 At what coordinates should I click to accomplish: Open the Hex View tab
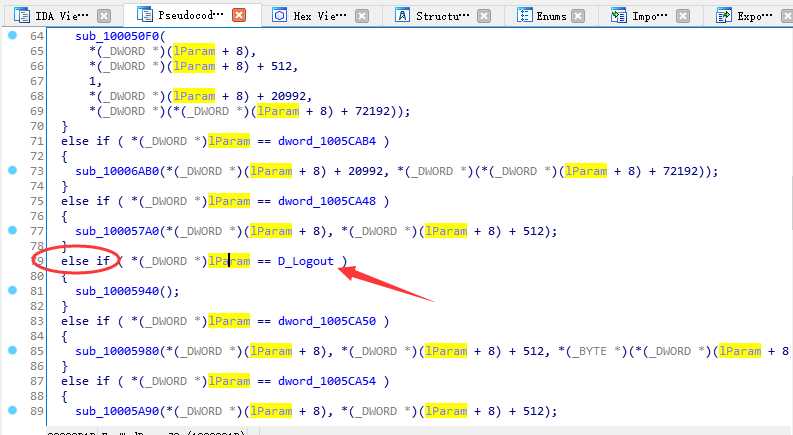[x=309, y=16]
